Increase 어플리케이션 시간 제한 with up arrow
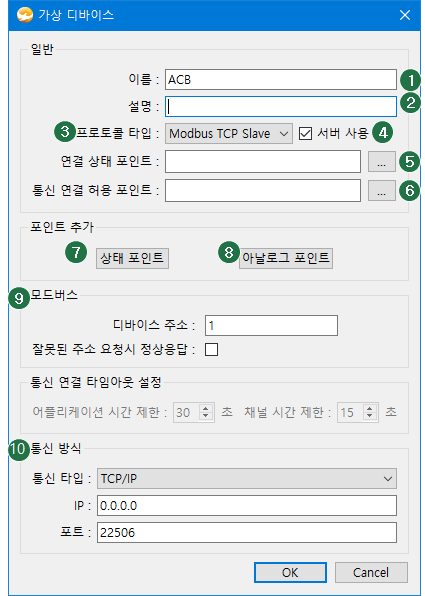The width and height of the screenshot is (425, 596). 206,409
